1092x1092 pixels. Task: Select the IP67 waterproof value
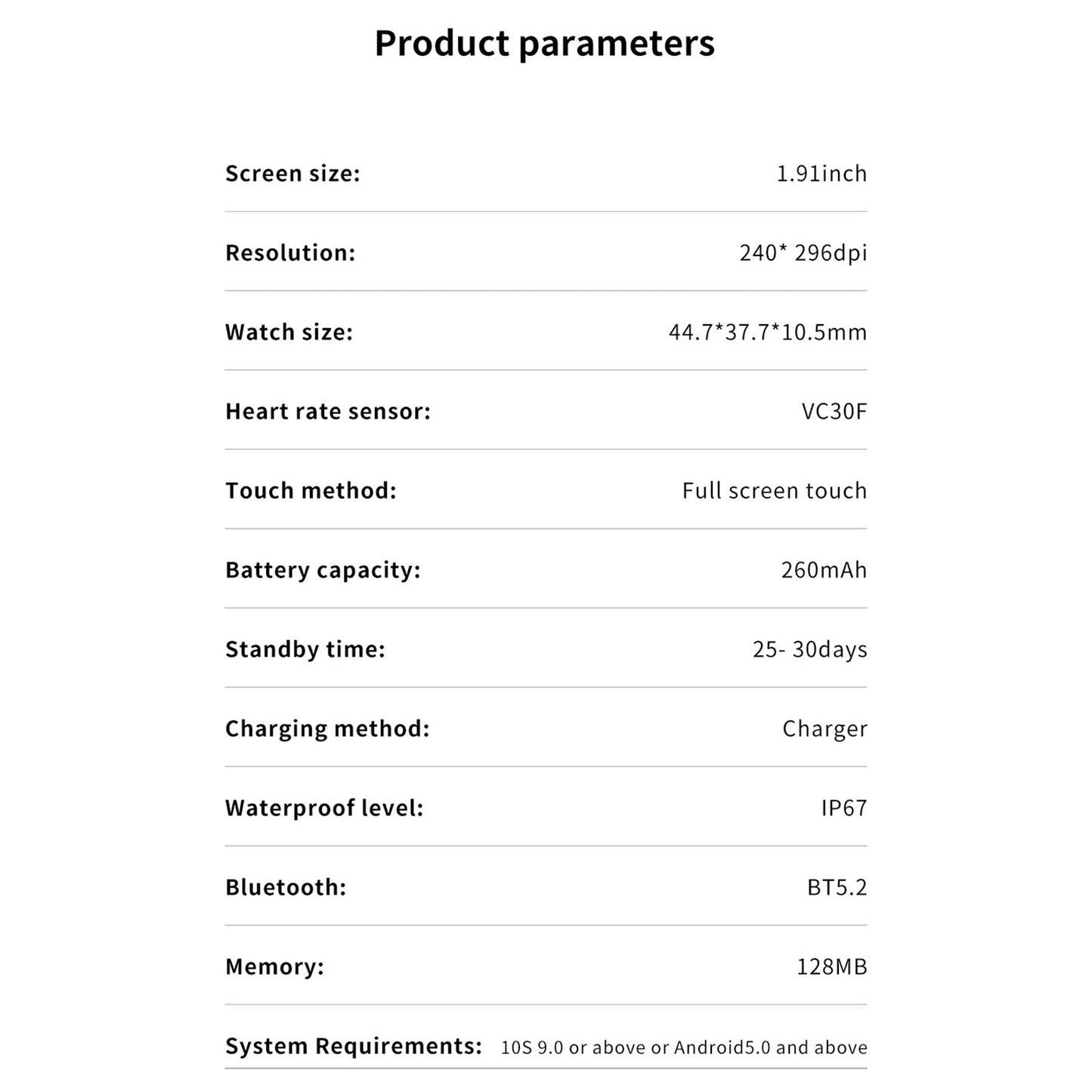tap(843, 809)
